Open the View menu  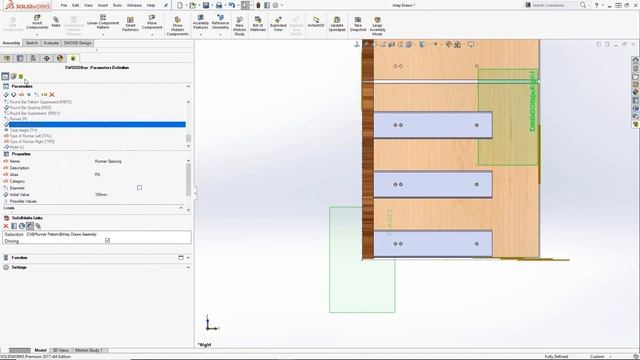coord(88,5)
